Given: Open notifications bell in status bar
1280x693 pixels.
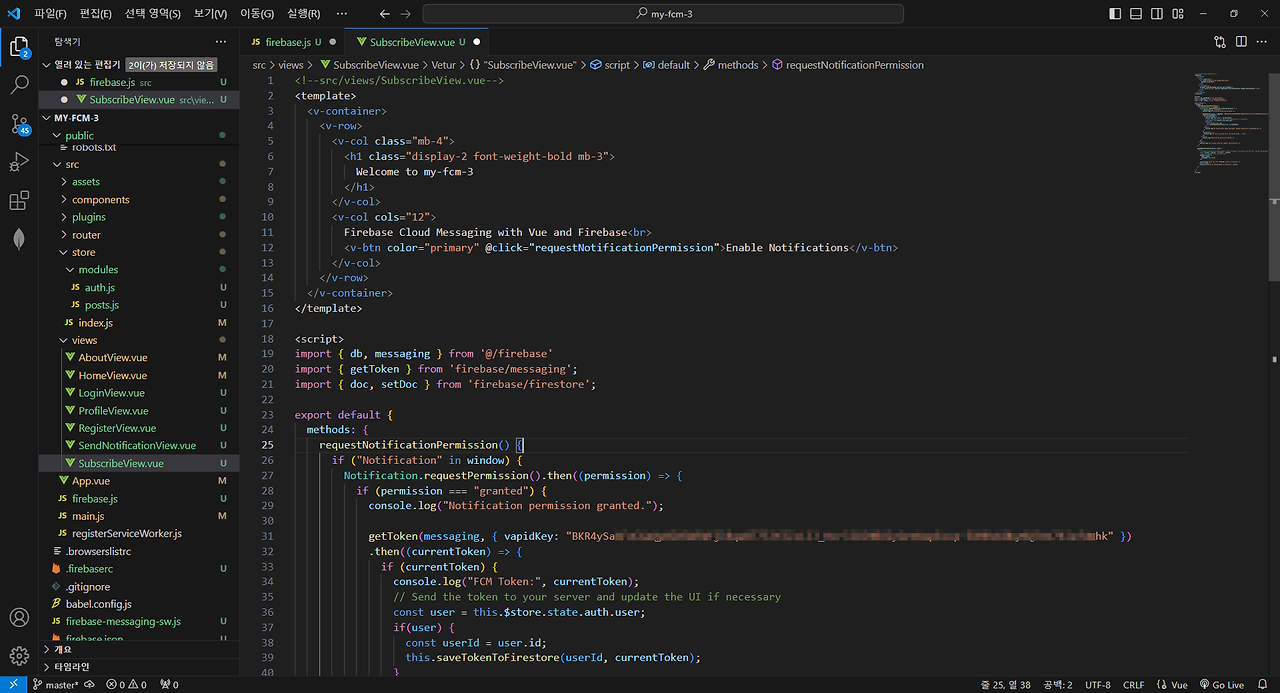Looking at the screenshot, I should (x=1263, y=685).
